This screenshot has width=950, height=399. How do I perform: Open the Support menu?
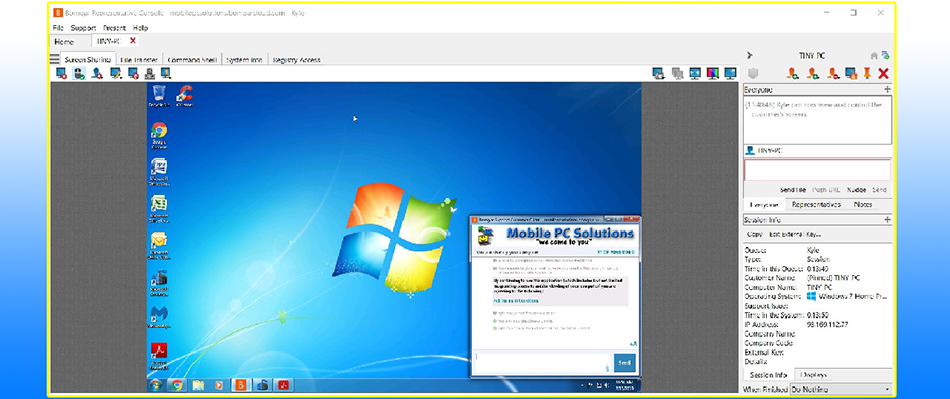coord(83,28)
